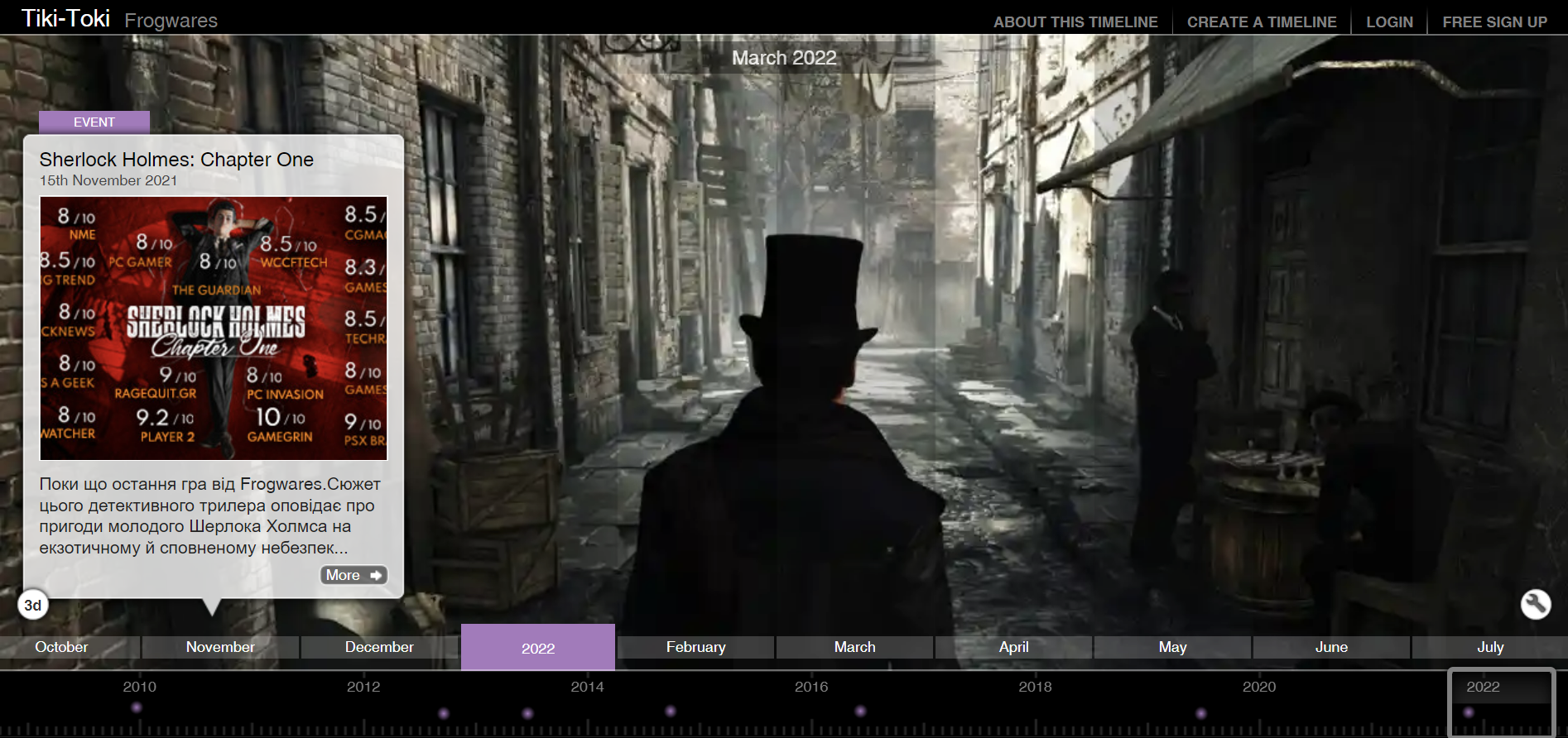Click the event dot near 2010
Viewport: 1568px width, 738px height.
[137, 707]
